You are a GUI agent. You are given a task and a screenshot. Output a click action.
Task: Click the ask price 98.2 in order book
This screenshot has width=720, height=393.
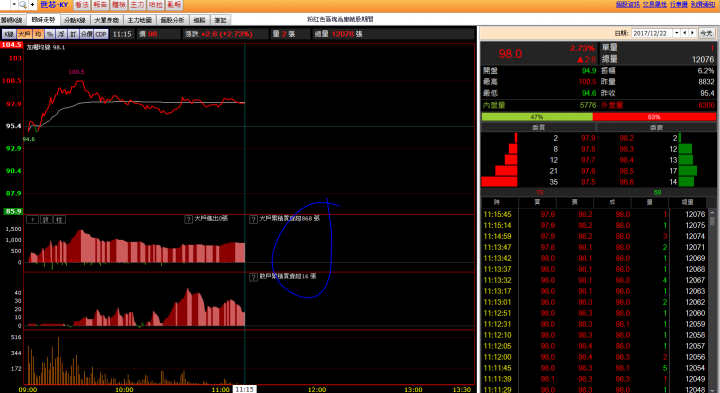626,138
